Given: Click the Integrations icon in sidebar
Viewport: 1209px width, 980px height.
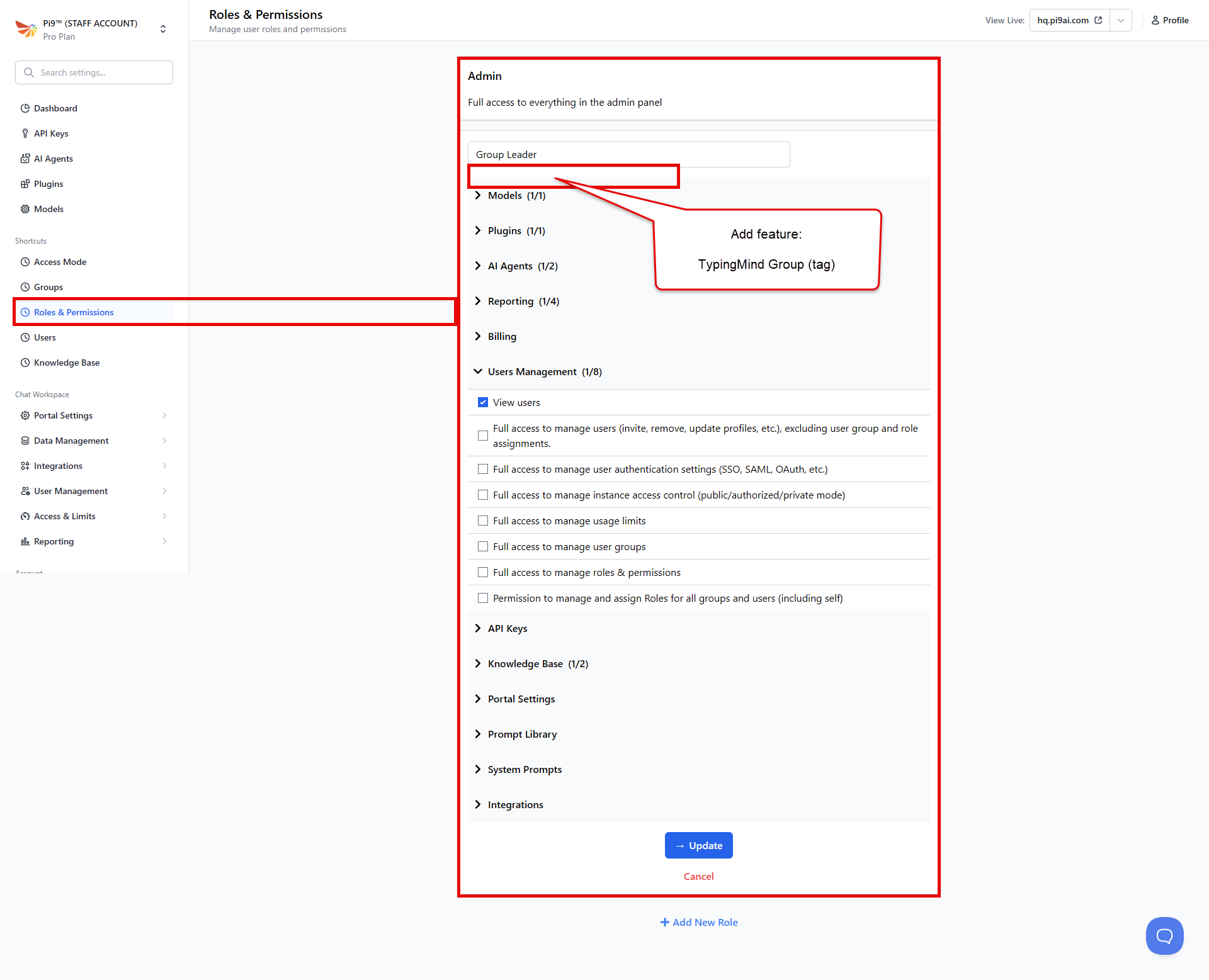Looking at the screenshot, I should (25, 466).
